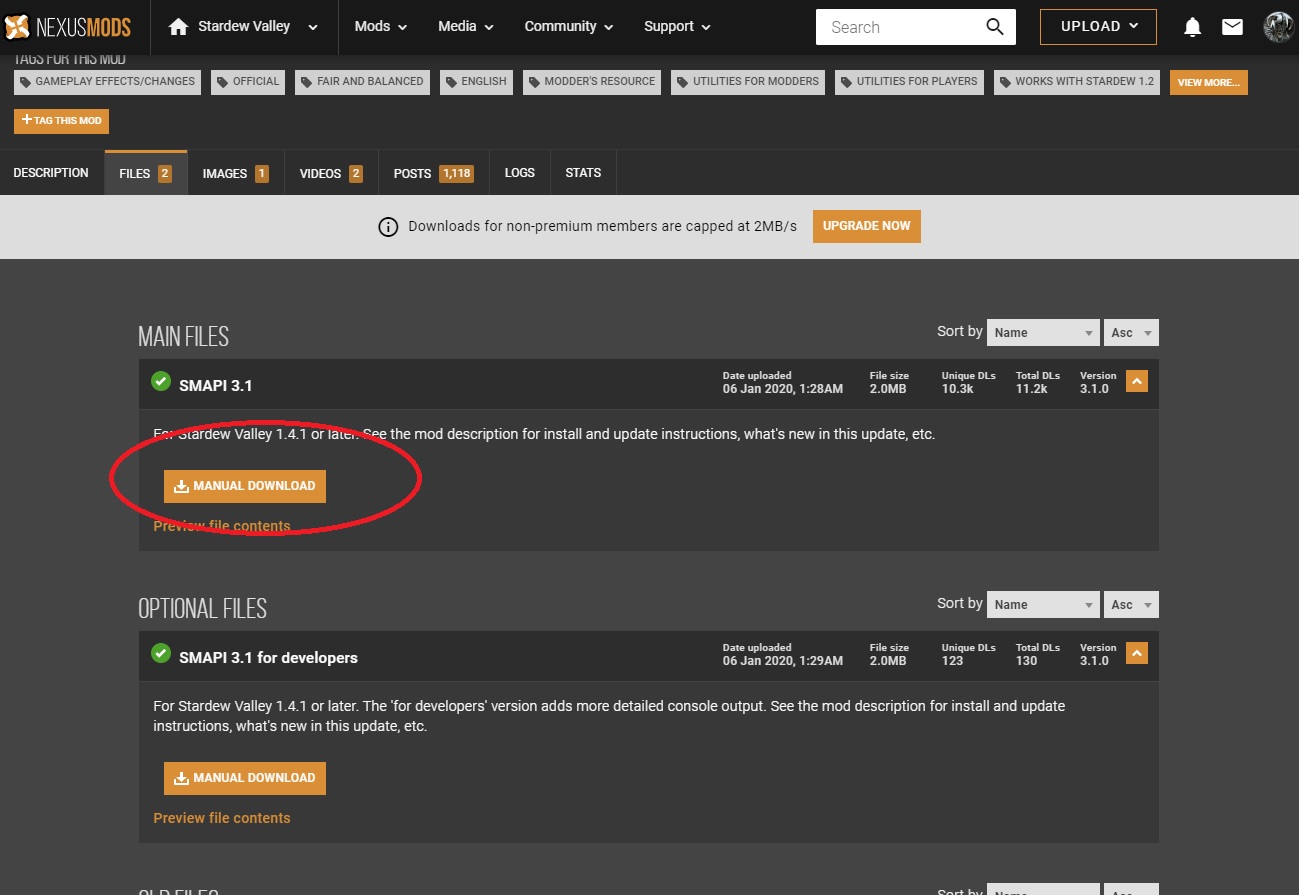This screenshot has height=895, width=1299.
Task: Click the Modder's Resource tag
Action: 592,82
